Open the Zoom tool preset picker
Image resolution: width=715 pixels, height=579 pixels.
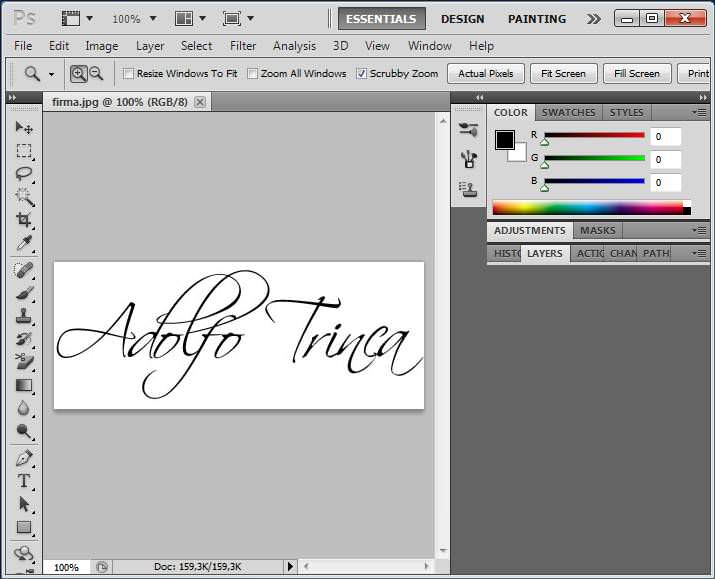(x=52, y=74)
